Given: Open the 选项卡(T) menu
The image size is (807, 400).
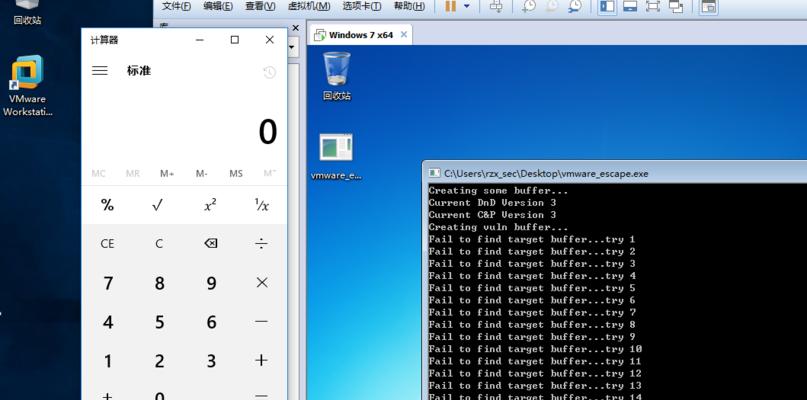Looking at the screenshot, I should 362,6.
